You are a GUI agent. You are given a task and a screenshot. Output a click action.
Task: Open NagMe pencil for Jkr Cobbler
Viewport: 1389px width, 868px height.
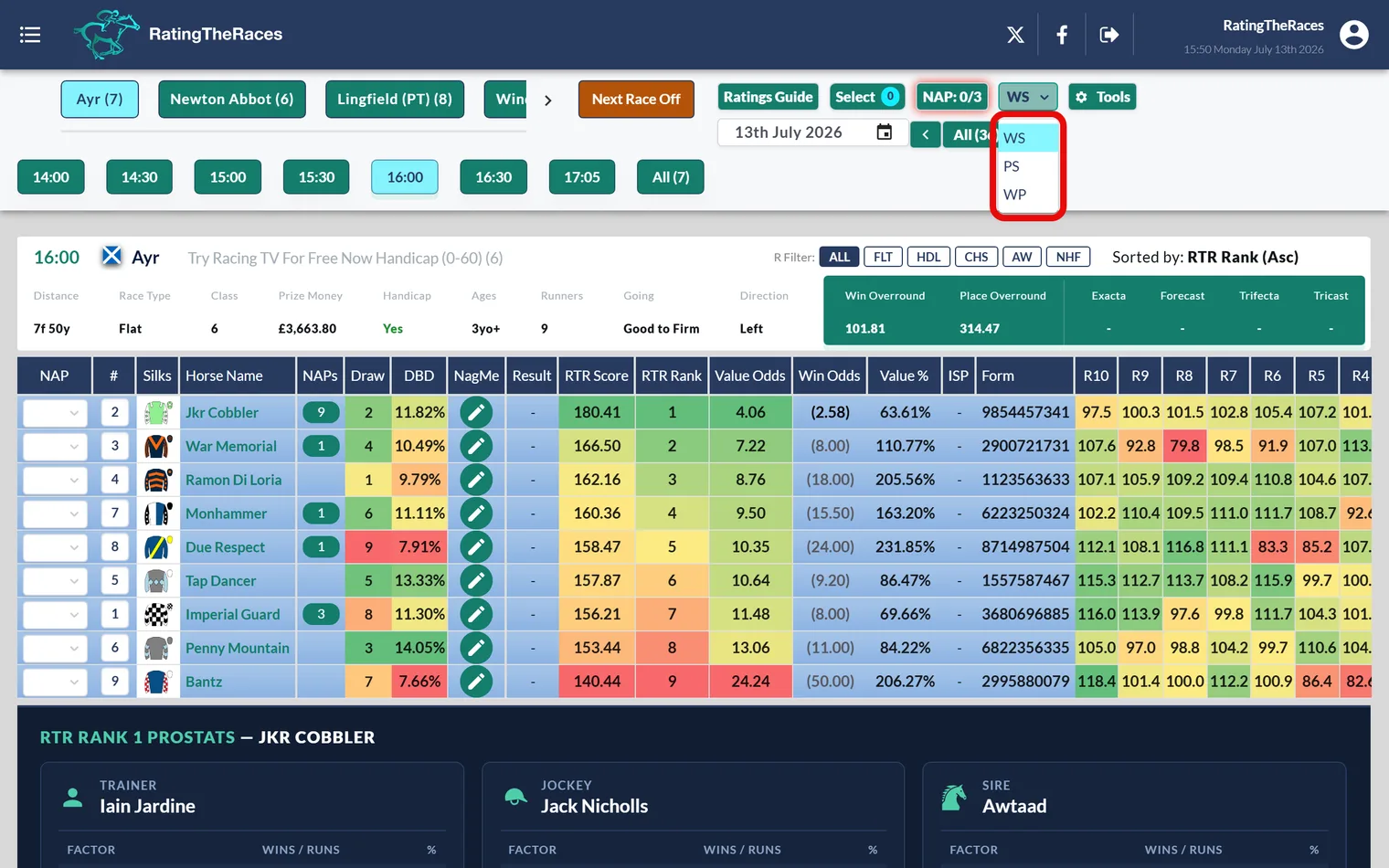point(476,412)
